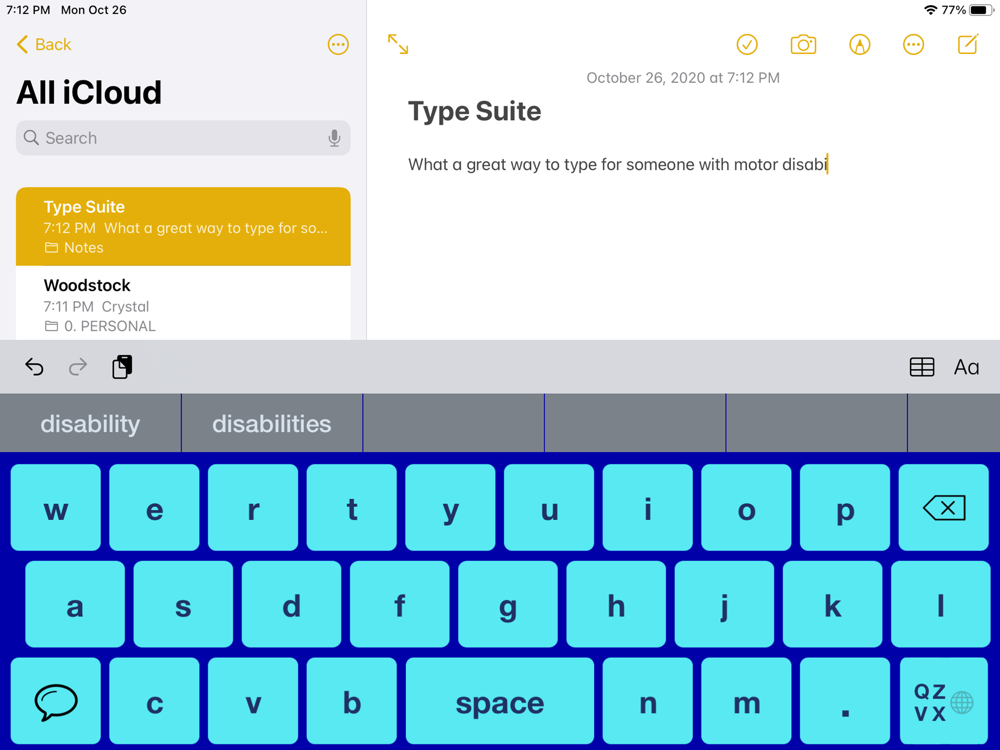Tap the space bar
1000x750 pixels.
click(499, 702)
